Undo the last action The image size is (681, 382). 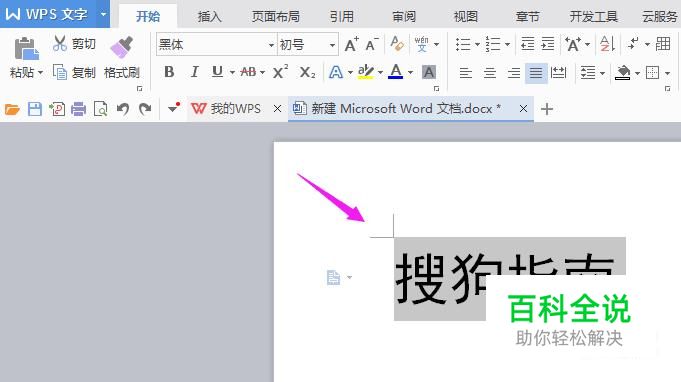[x=123, y=109]
